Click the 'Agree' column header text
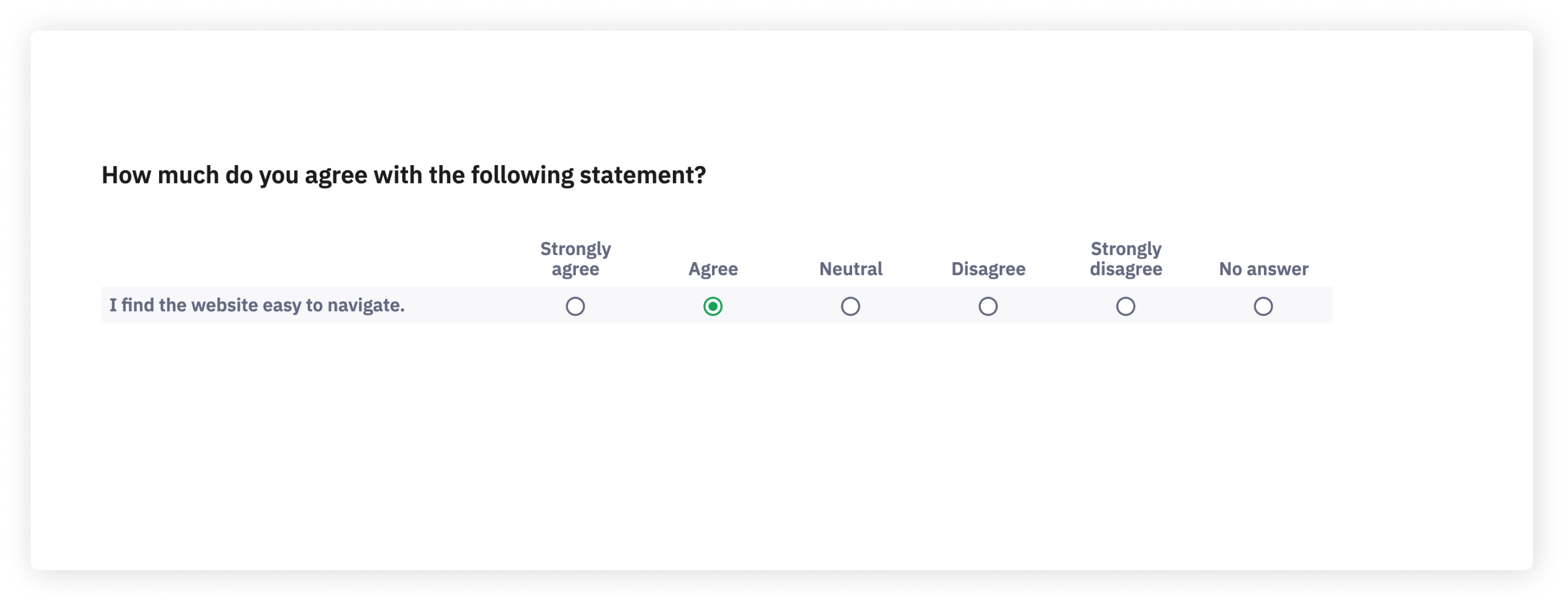This screenshot has width=1568, height=605. (713, 269)
